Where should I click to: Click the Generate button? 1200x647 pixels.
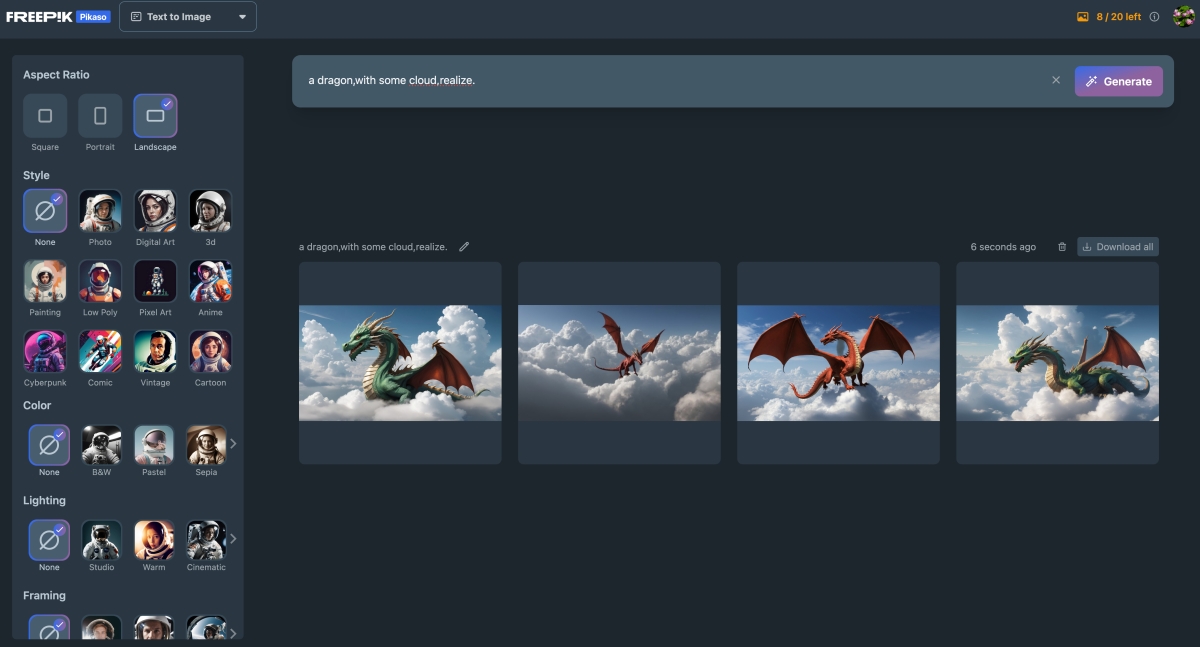(x=1119, y=82)
